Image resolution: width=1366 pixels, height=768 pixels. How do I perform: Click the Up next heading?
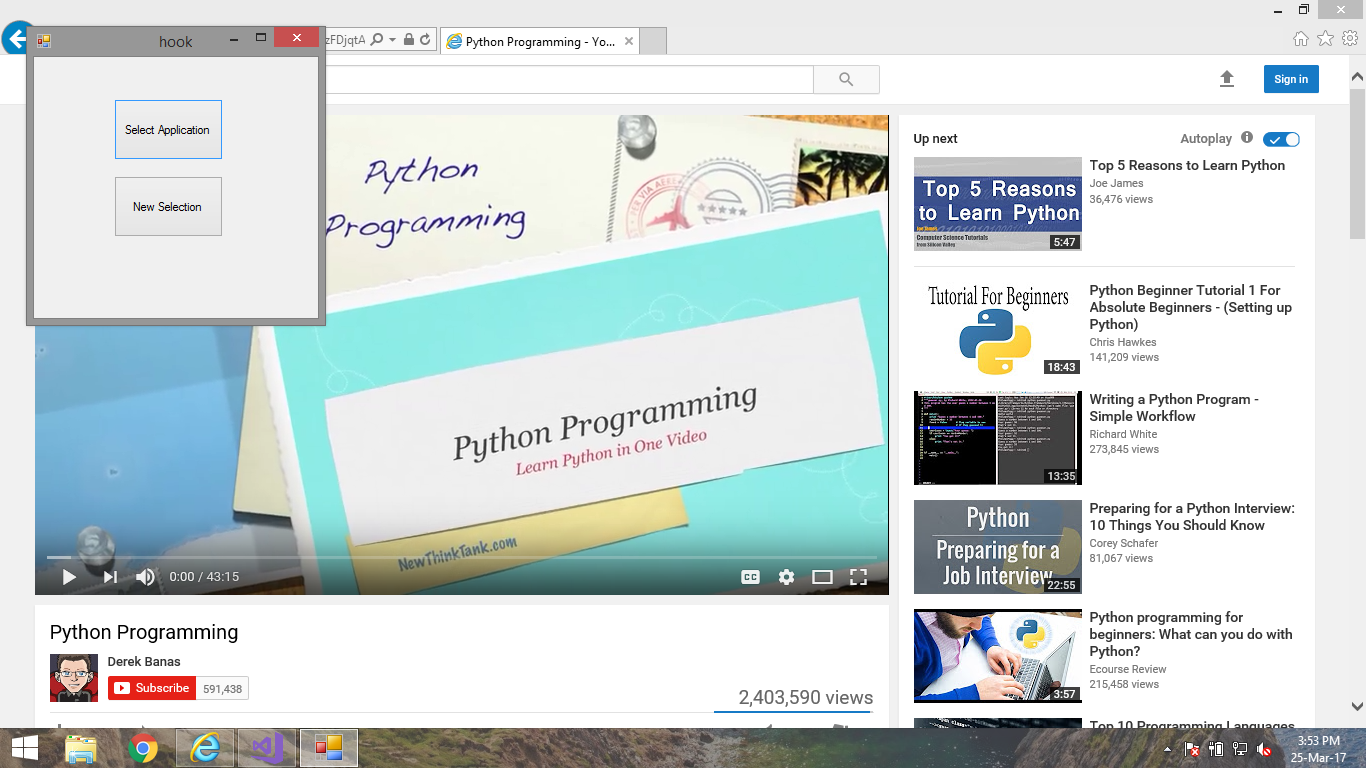click(x=935, y=139)
